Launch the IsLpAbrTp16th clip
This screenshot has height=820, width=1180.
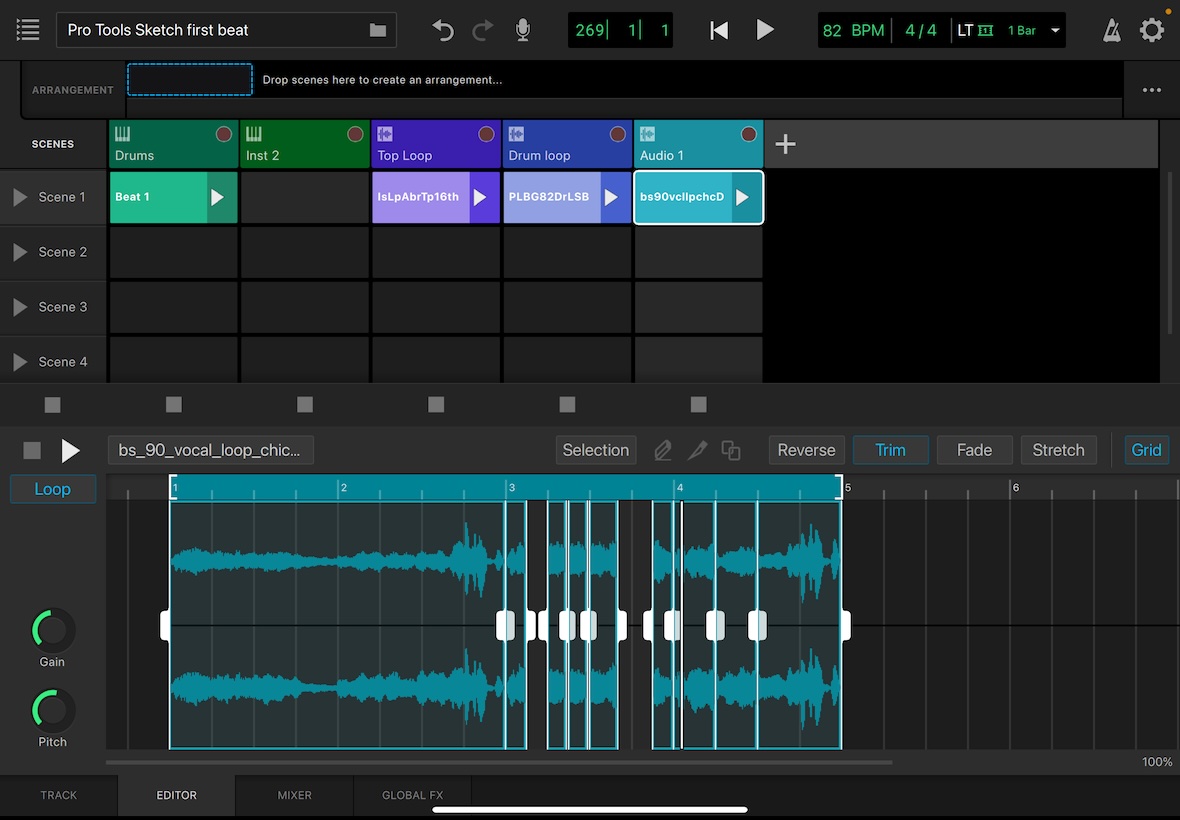point(480,197)
